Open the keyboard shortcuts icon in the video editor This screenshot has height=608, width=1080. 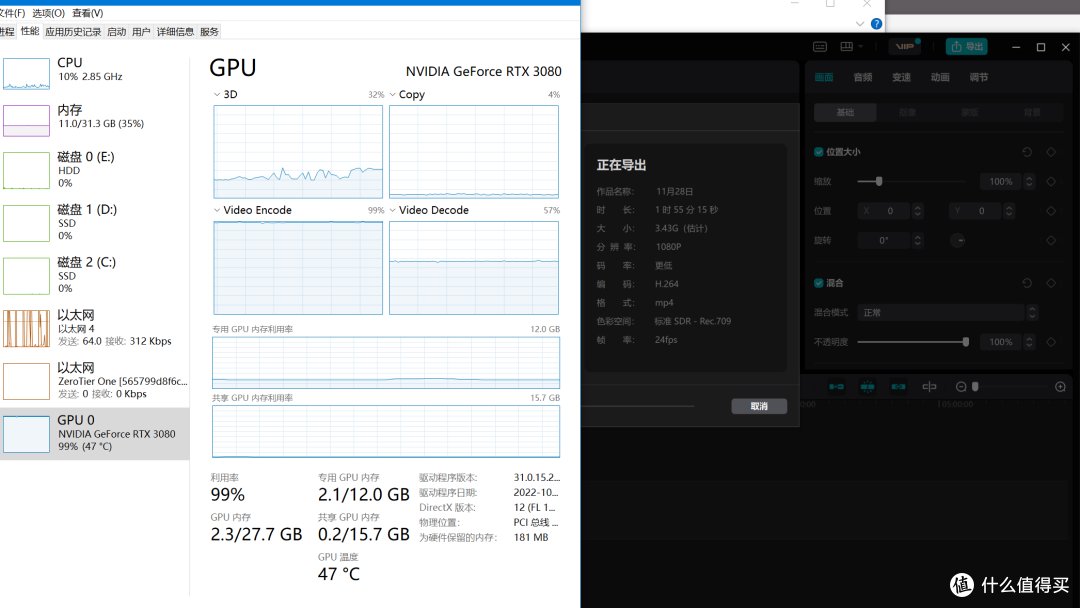(x=820, y=47)
